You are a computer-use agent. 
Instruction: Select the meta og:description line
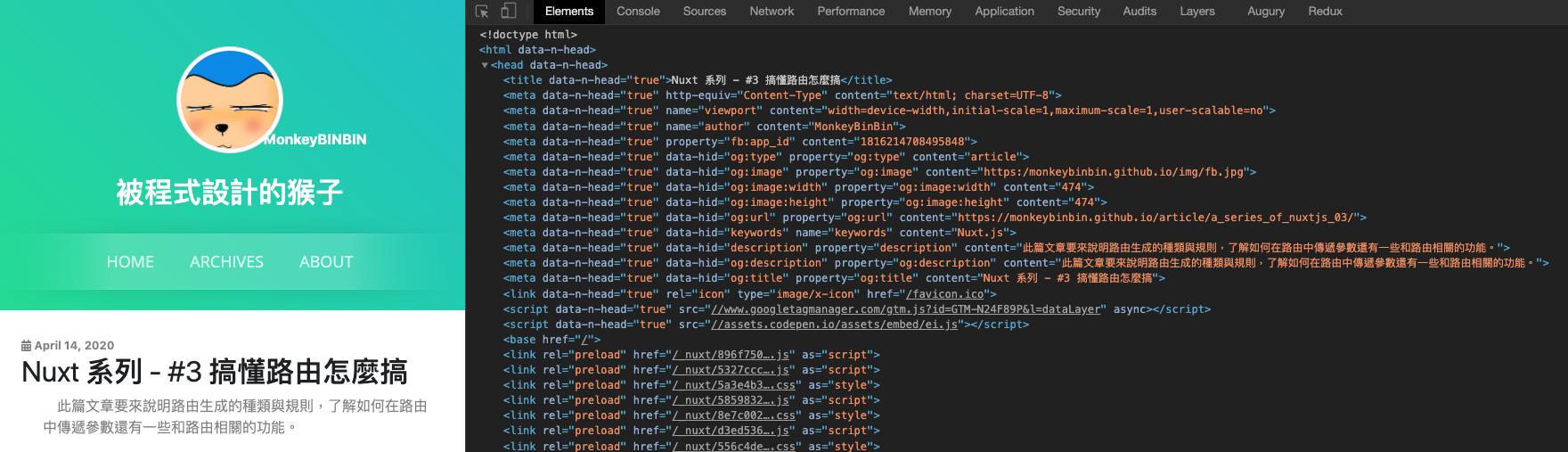tap(1026, 262)
